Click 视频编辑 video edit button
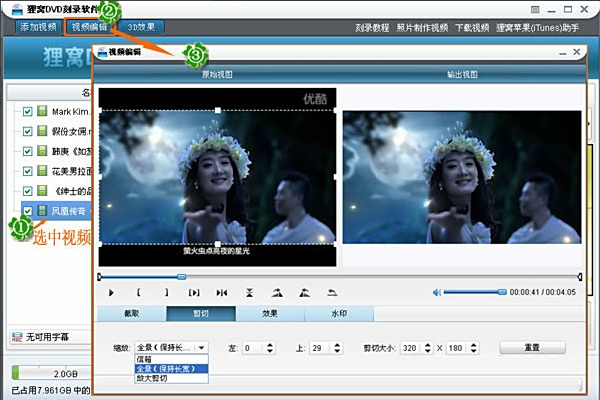The image size is (600, 400). [x=90, y=27]
